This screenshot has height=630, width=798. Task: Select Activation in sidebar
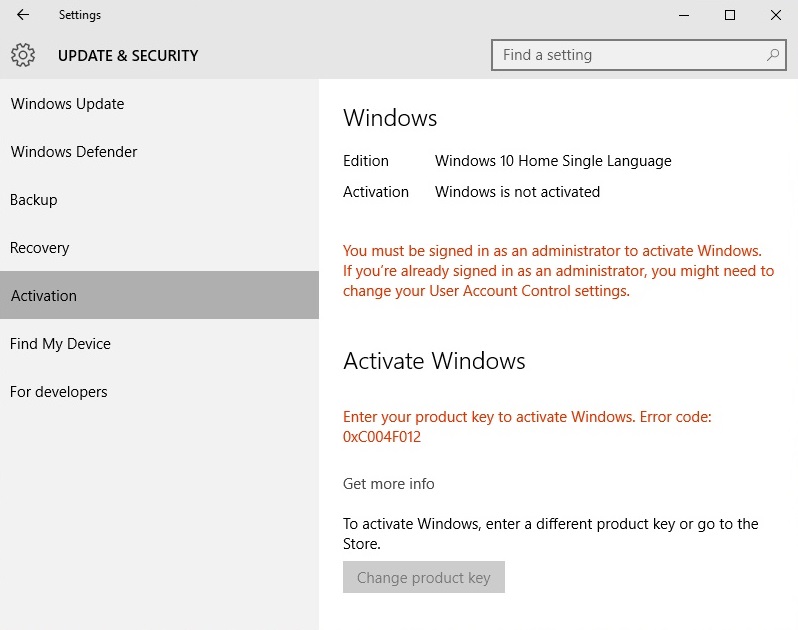159,295
